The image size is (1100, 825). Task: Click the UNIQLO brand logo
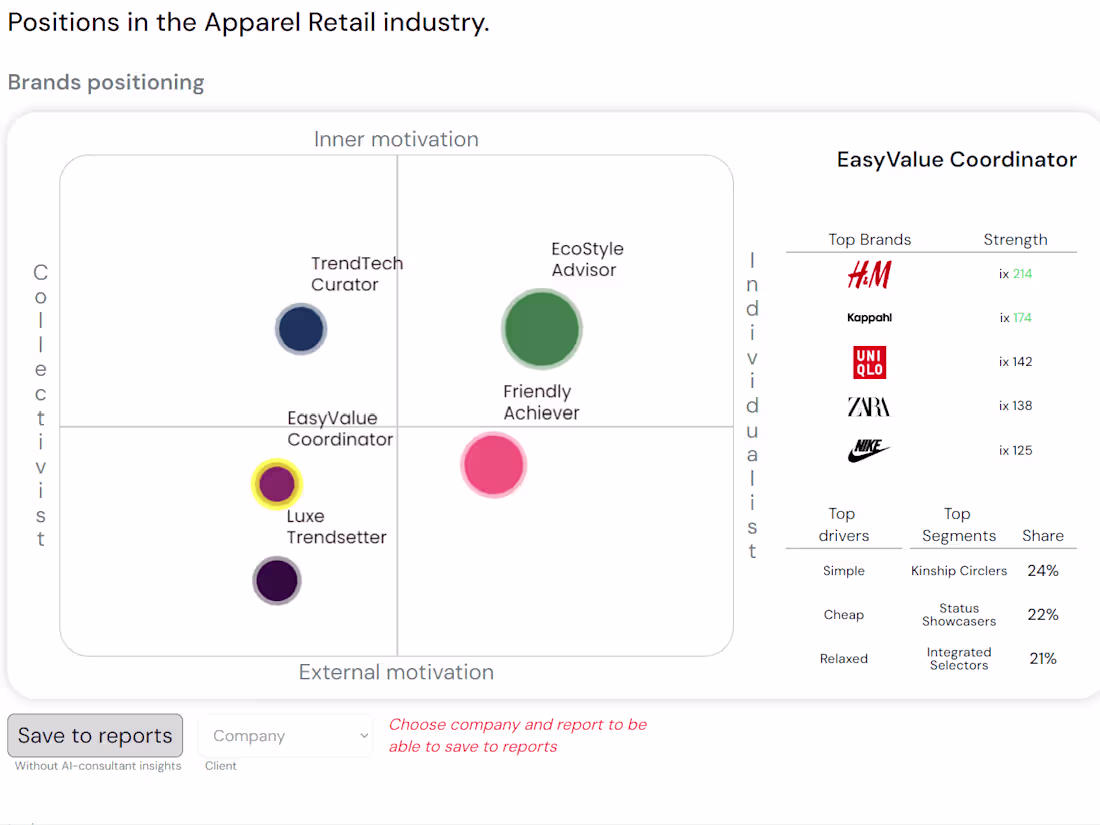[869, 362]
